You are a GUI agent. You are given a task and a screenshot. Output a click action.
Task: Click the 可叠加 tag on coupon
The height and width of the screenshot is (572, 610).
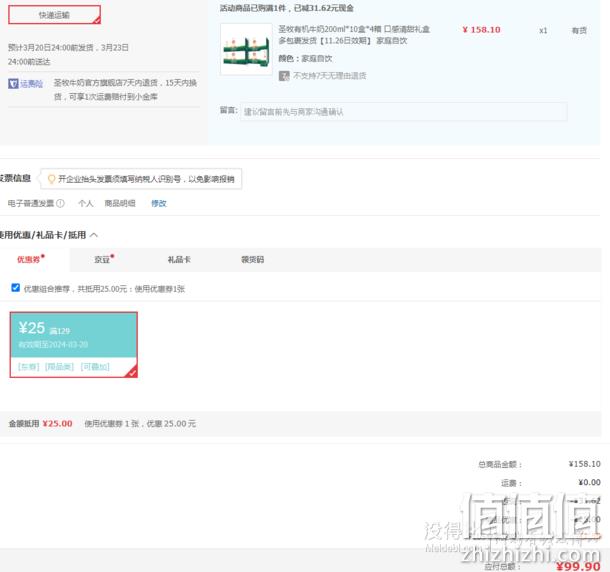point(95,367)
